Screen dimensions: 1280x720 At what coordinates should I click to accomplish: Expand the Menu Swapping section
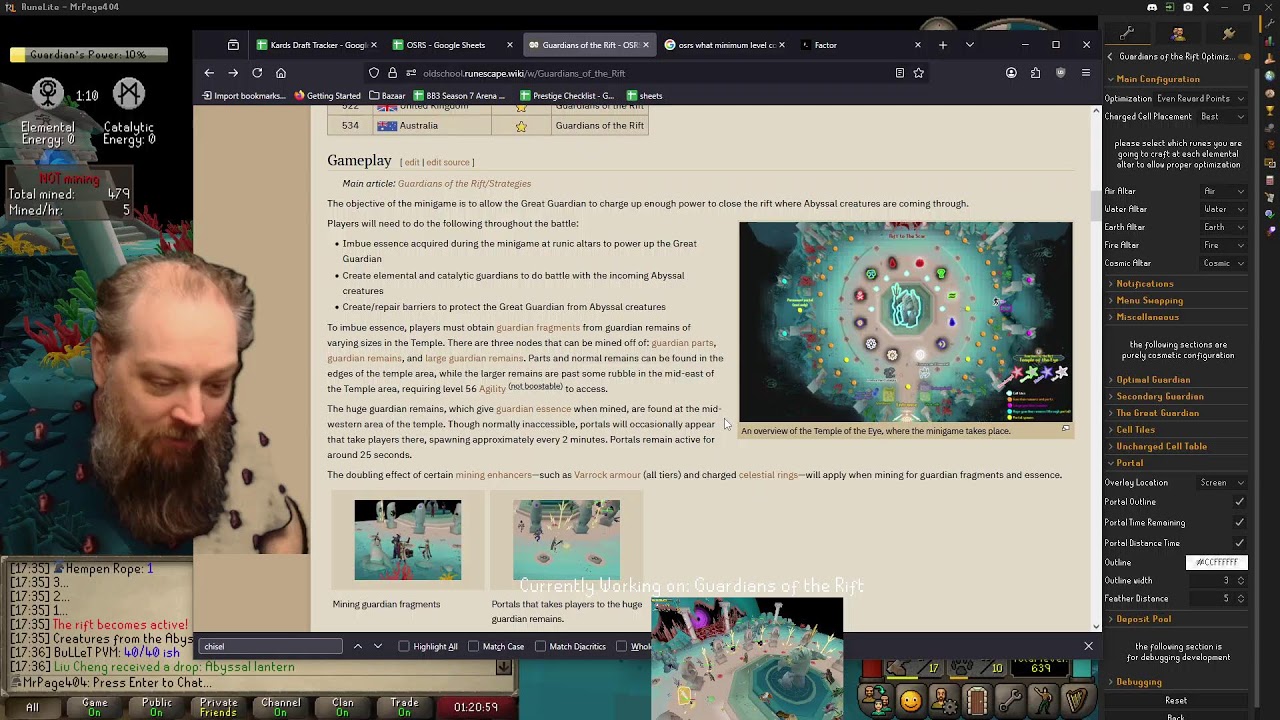click(x=1149, y=300)
